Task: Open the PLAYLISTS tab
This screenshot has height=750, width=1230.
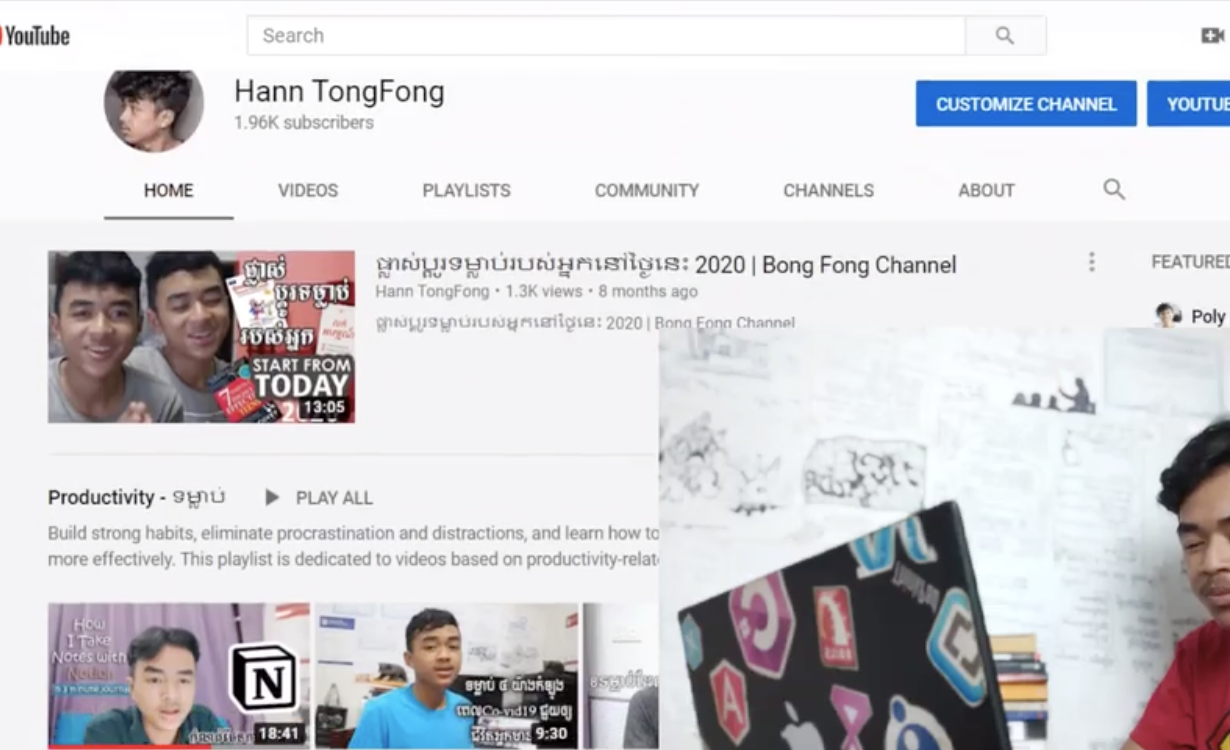Action: (466, 190)
